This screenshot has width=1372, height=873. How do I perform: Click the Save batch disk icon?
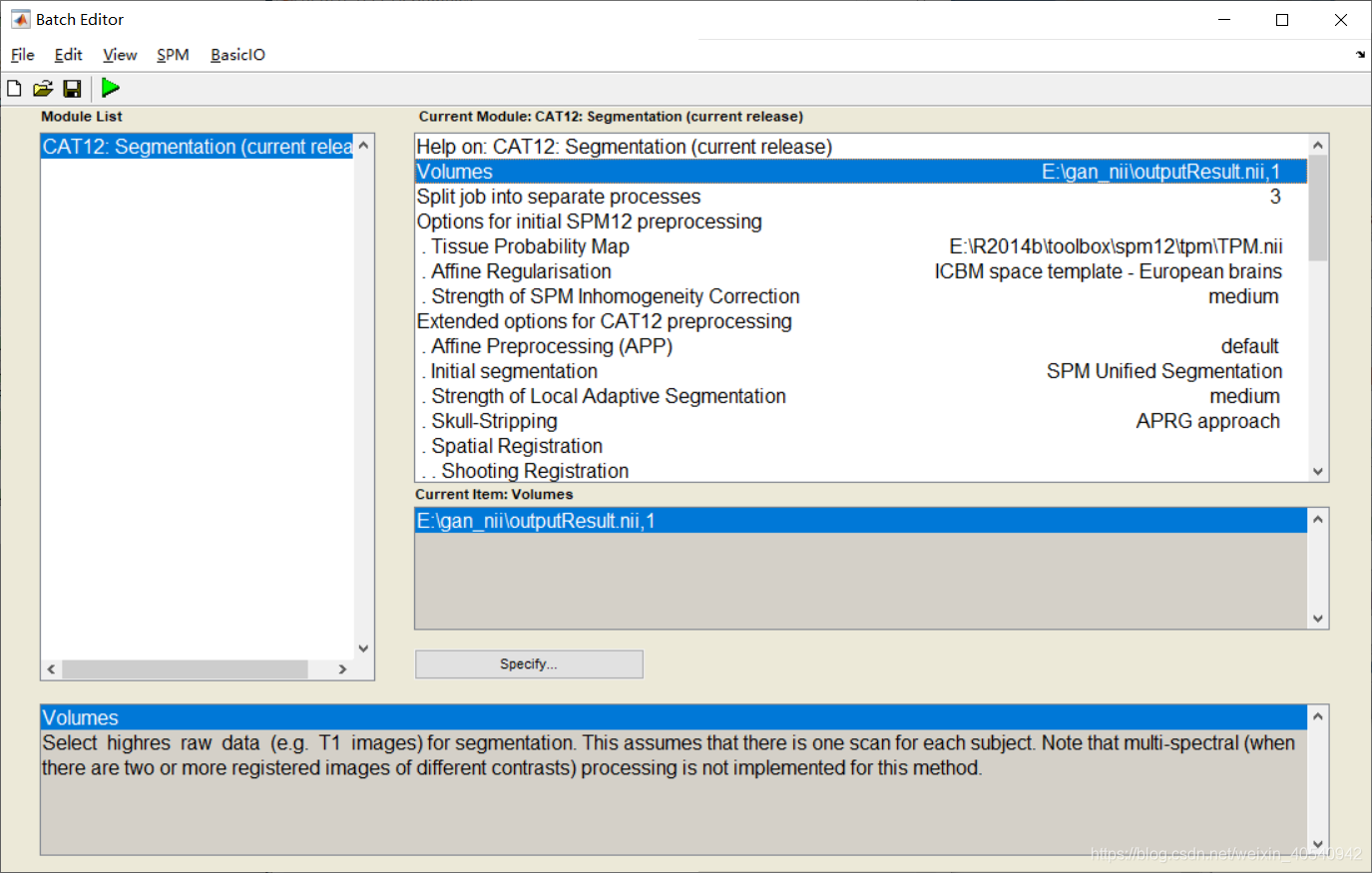tap(72, 89)
